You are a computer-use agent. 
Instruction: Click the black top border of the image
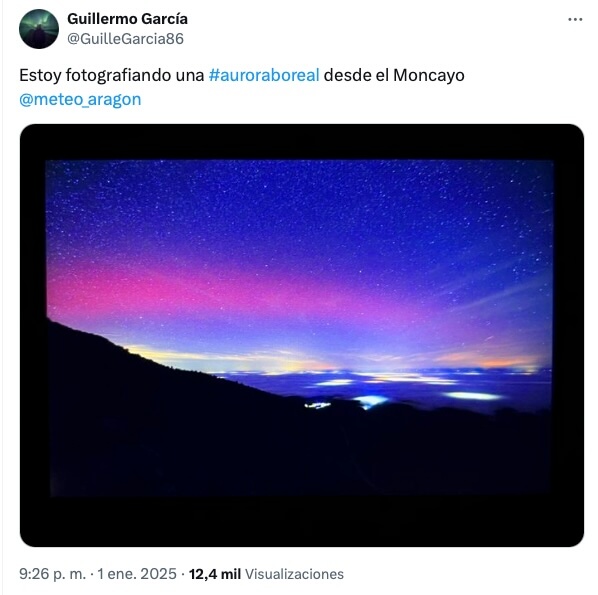pyautogui.click(x=302, y=142)
